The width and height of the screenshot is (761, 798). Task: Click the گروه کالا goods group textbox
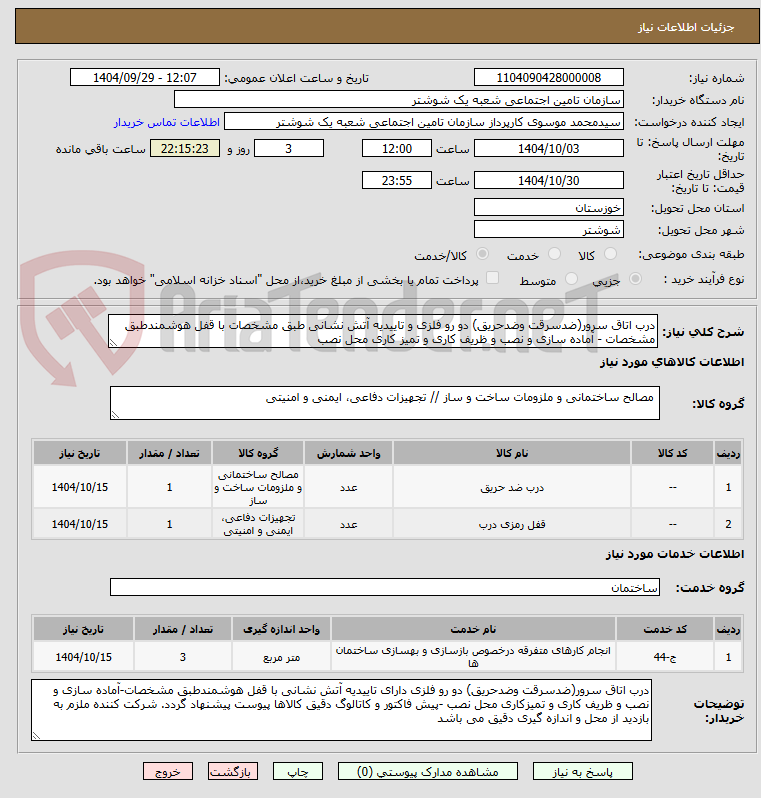385,403
